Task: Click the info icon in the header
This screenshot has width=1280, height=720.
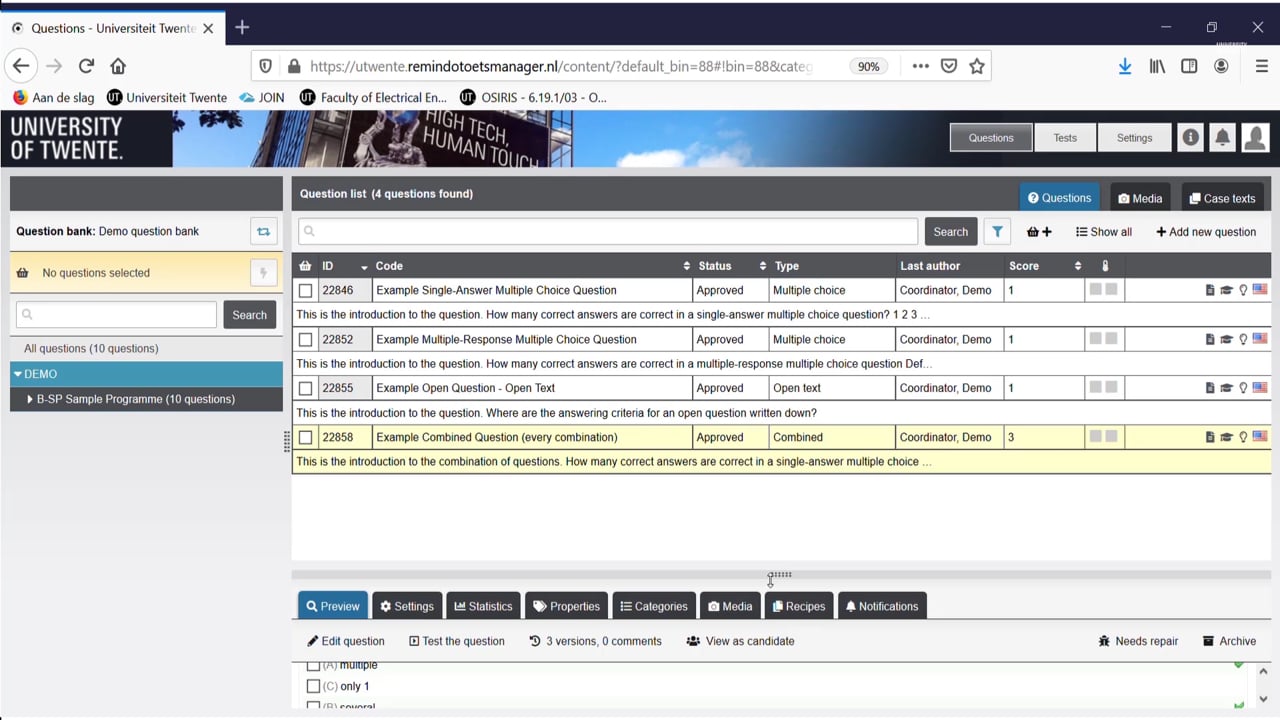Action: point(1190,138)
